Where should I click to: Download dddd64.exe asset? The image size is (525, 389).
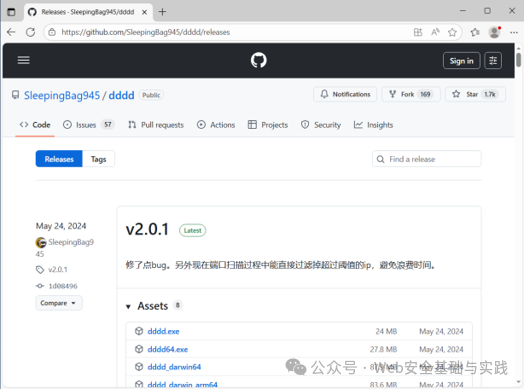point(168,349)
